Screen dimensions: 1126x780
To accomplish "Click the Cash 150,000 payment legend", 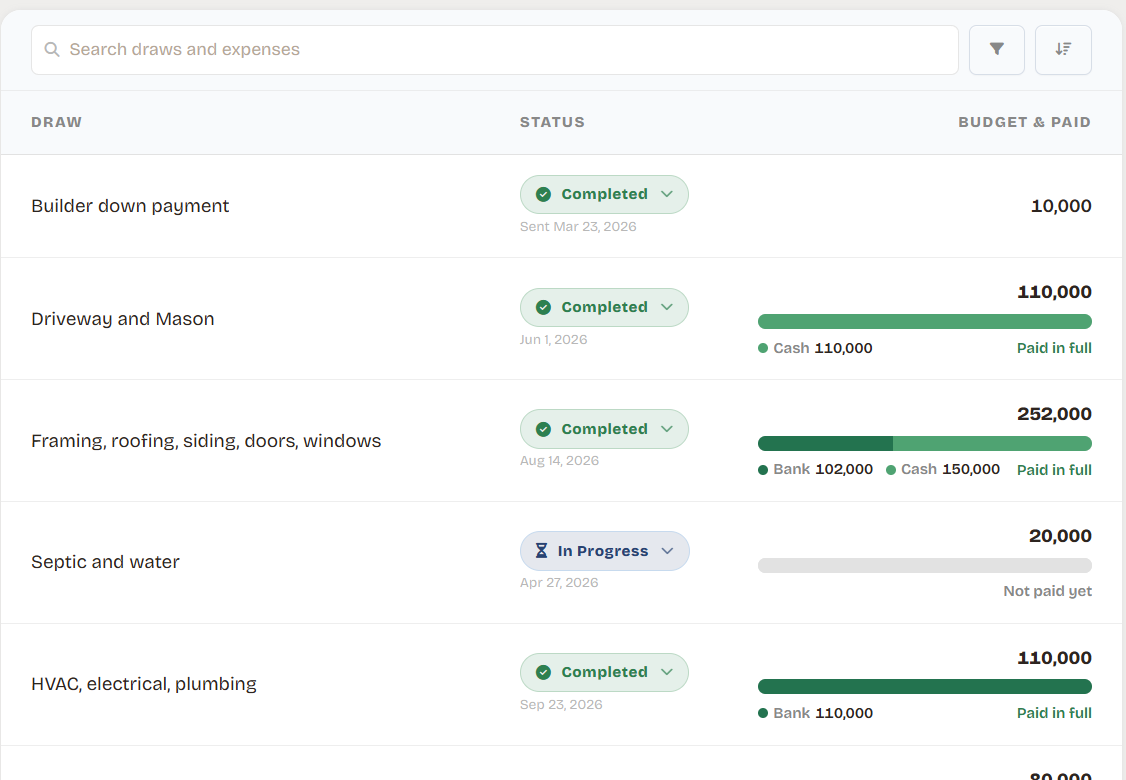I will point(943,470).
